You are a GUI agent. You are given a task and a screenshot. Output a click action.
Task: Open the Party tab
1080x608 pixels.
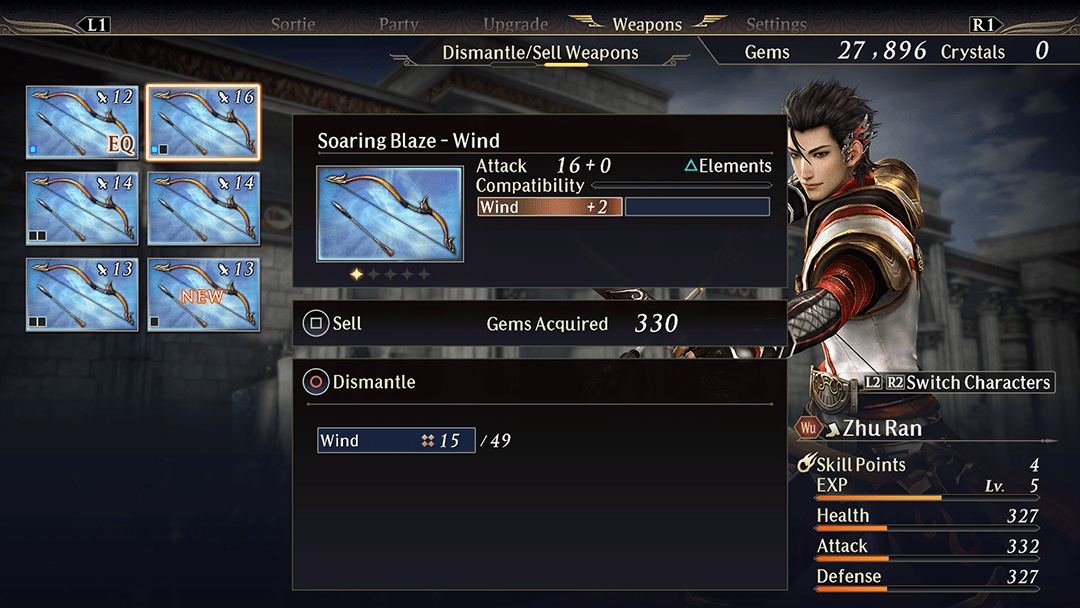[x=398, y=25]
